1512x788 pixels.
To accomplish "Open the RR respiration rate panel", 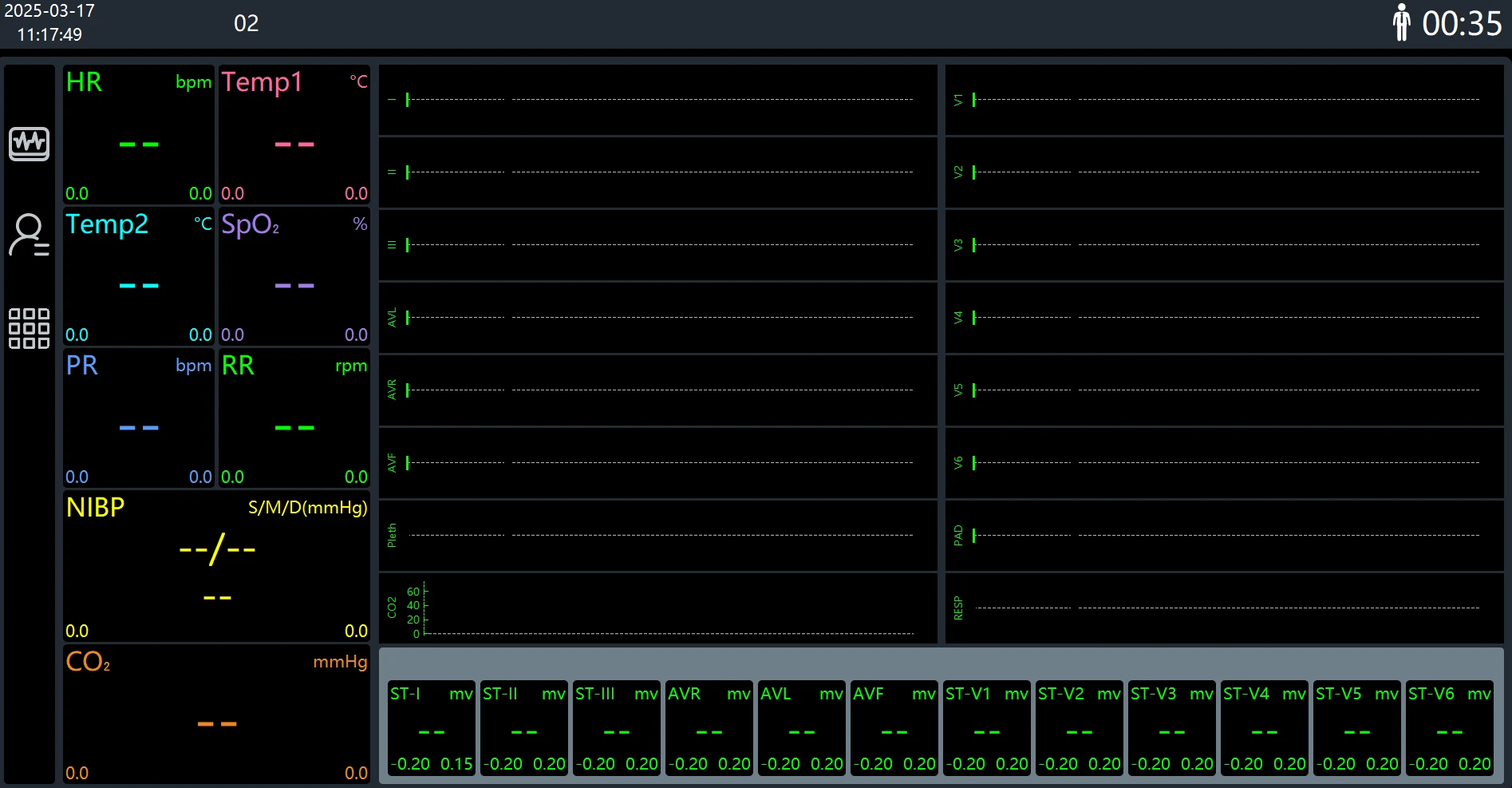I will (x=294, y=418).
